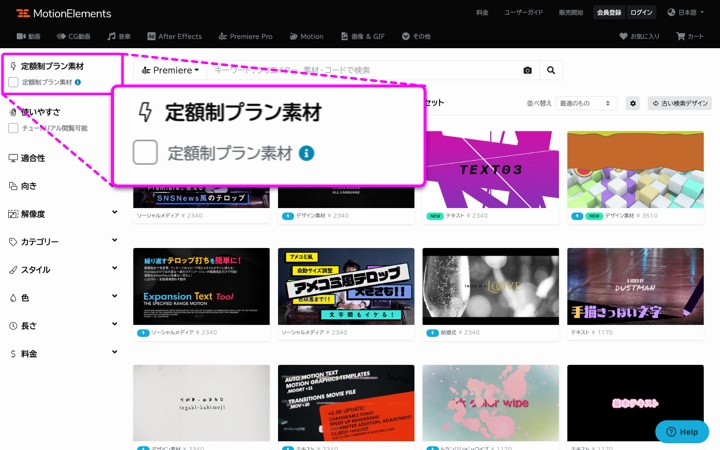Image resolution: width=720 pixels, height=450 pixels.
Task: Open the 並べ替え sort dropdown
Action: (586, 103)
